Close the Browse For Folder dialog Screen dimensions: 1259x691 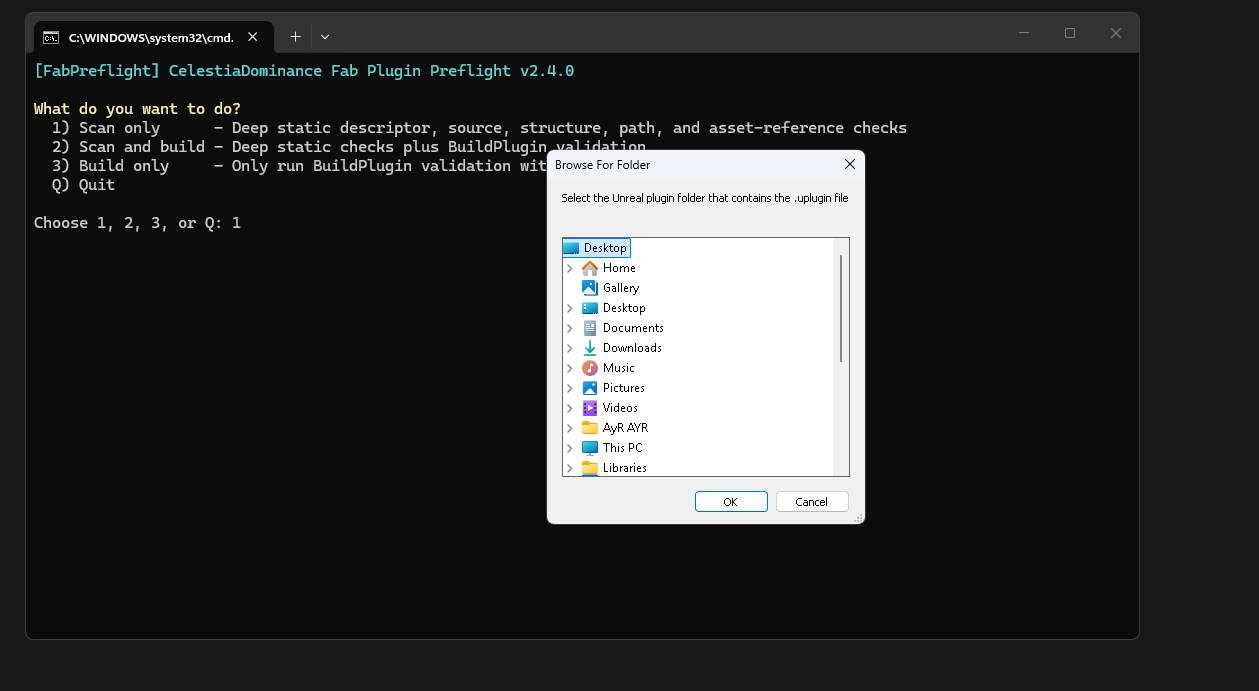(850, 164)
